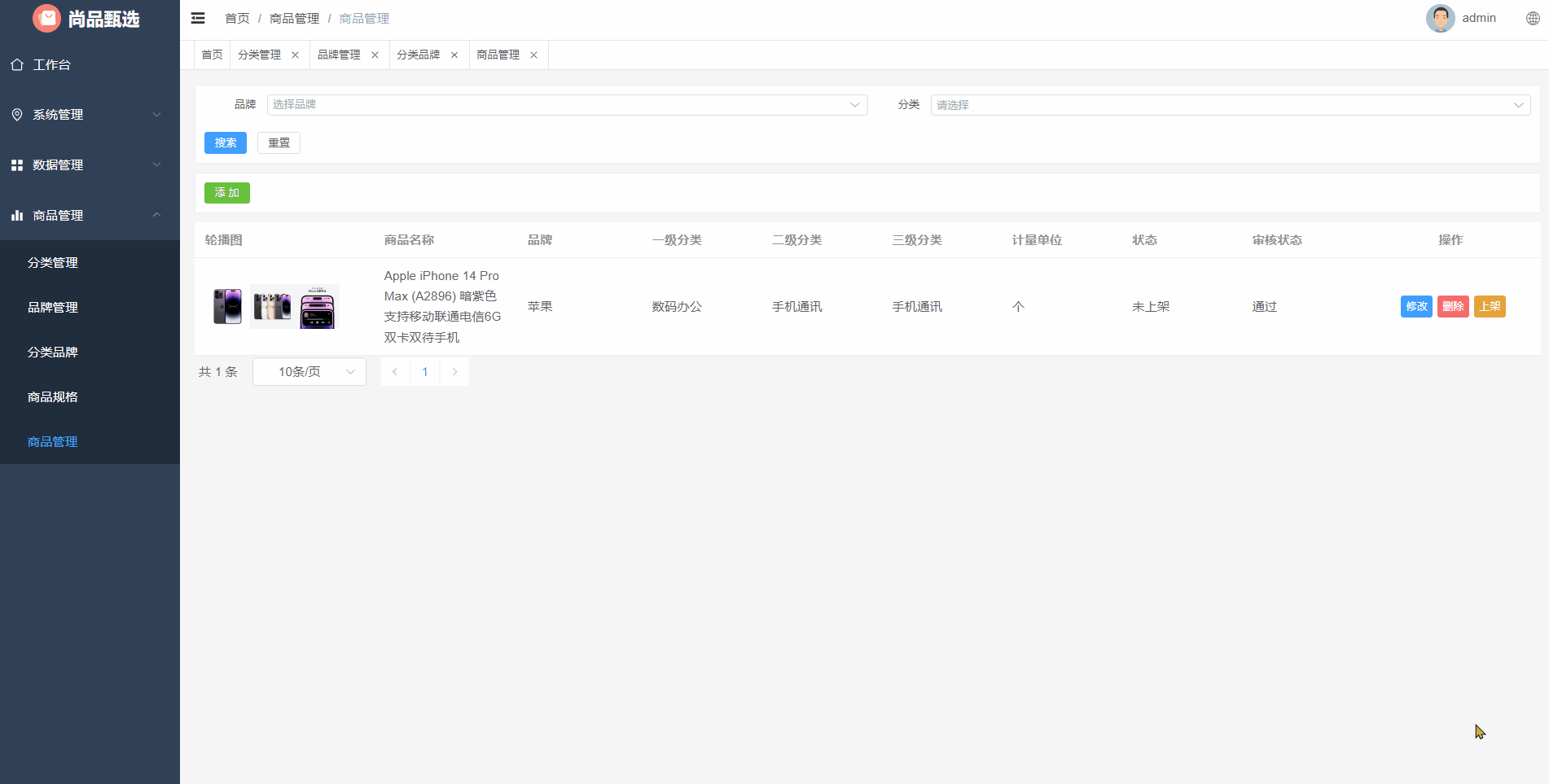Click the 搜索 search button
1549x784 pixels.
pos(226,142)
